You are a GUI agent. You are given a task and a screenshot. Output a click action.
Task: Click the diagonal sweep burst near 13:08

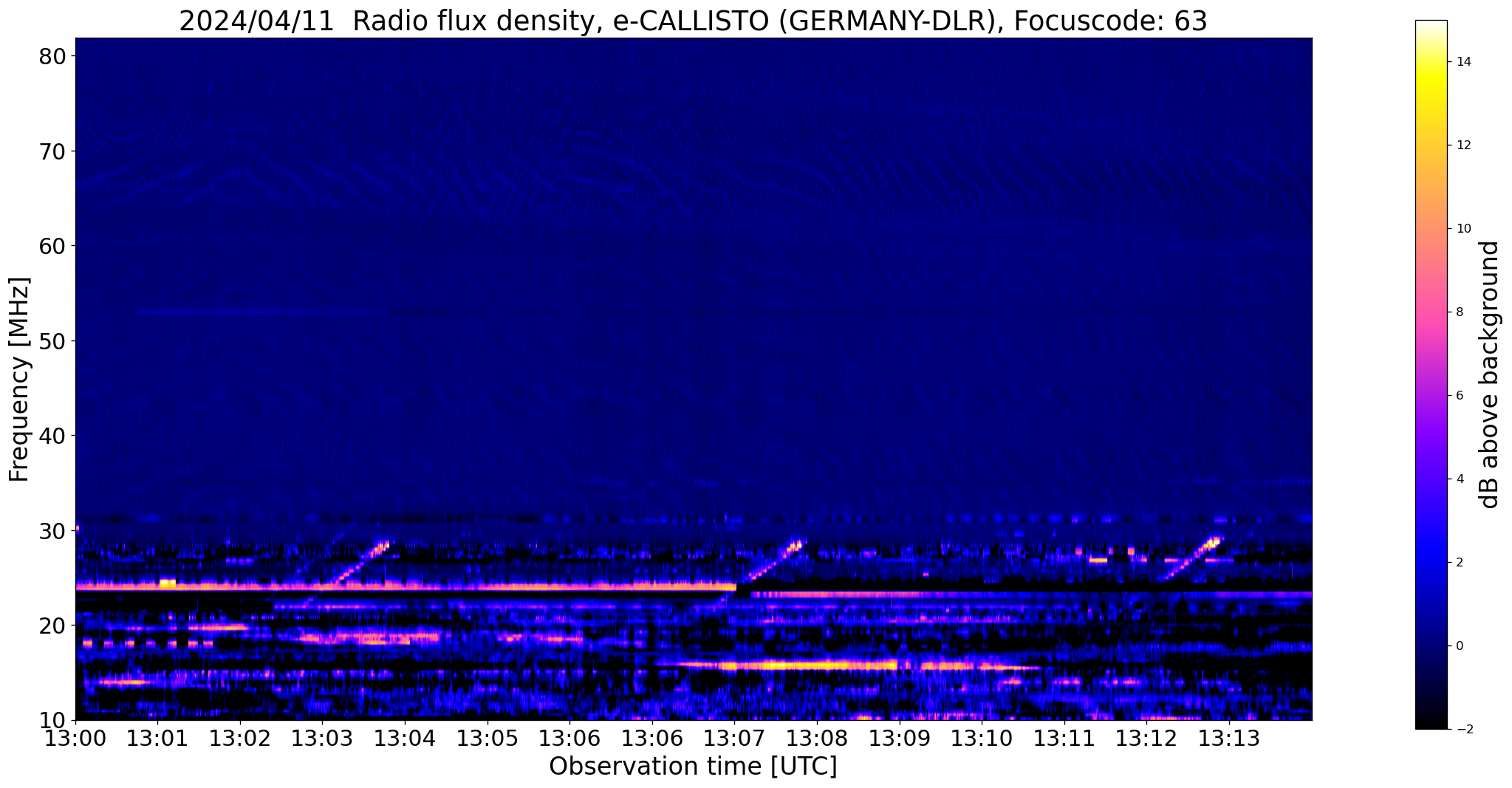[x=775, y=559]
